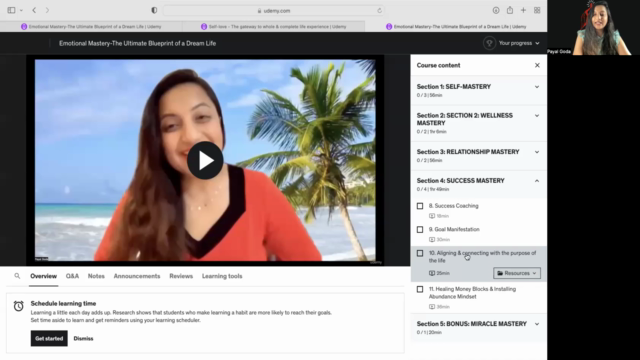Tick checkbox for lecture 11 Healing Money Blocks
This screenshot has width=640, height=360.
(x=420, y=289)
